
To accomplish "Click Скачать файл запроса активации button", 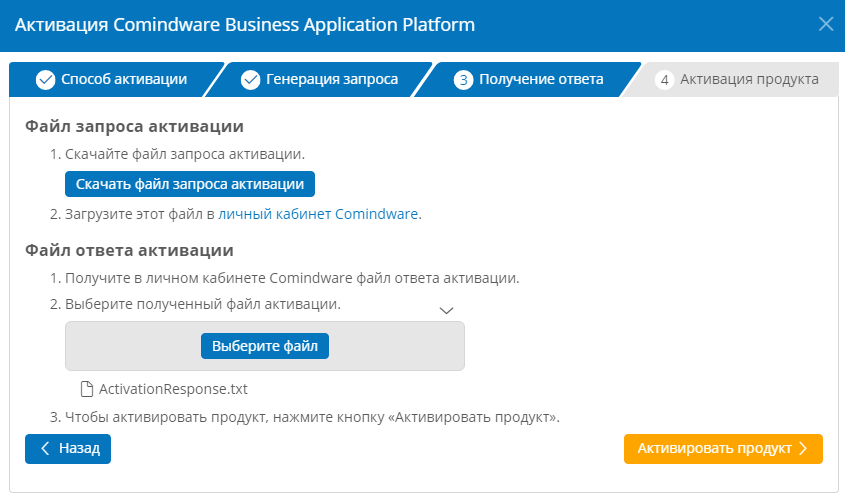I will [x=190, y=184].
